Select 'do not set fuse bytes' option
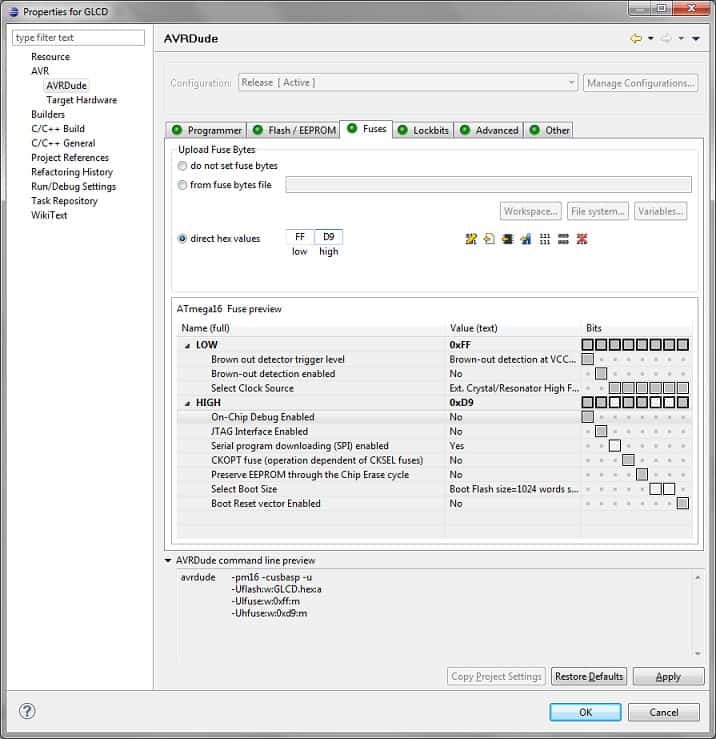The height and width of the screenshot is (739, 716). pyautogui.click(x=182, y=166)
